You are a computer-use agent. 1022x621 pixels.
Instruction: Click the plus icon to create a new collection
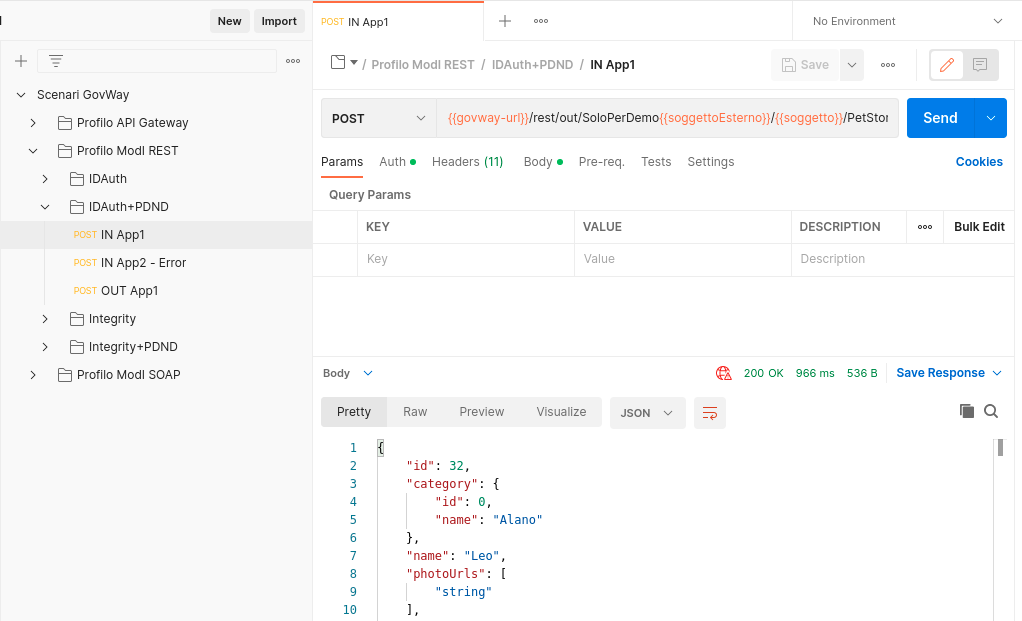(21, 61)
